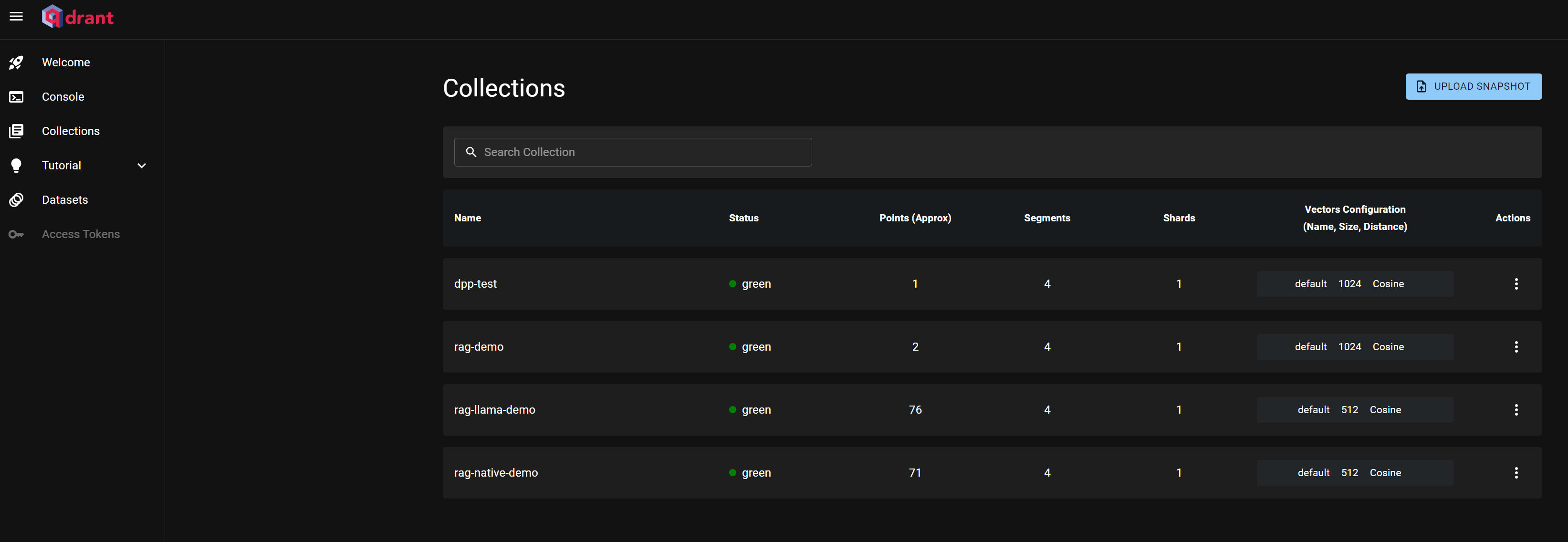Screen dimensions: 1568x542
Task: Click green status of rag-native-demo
Action: pyautogui.click(x=750, y=473)
